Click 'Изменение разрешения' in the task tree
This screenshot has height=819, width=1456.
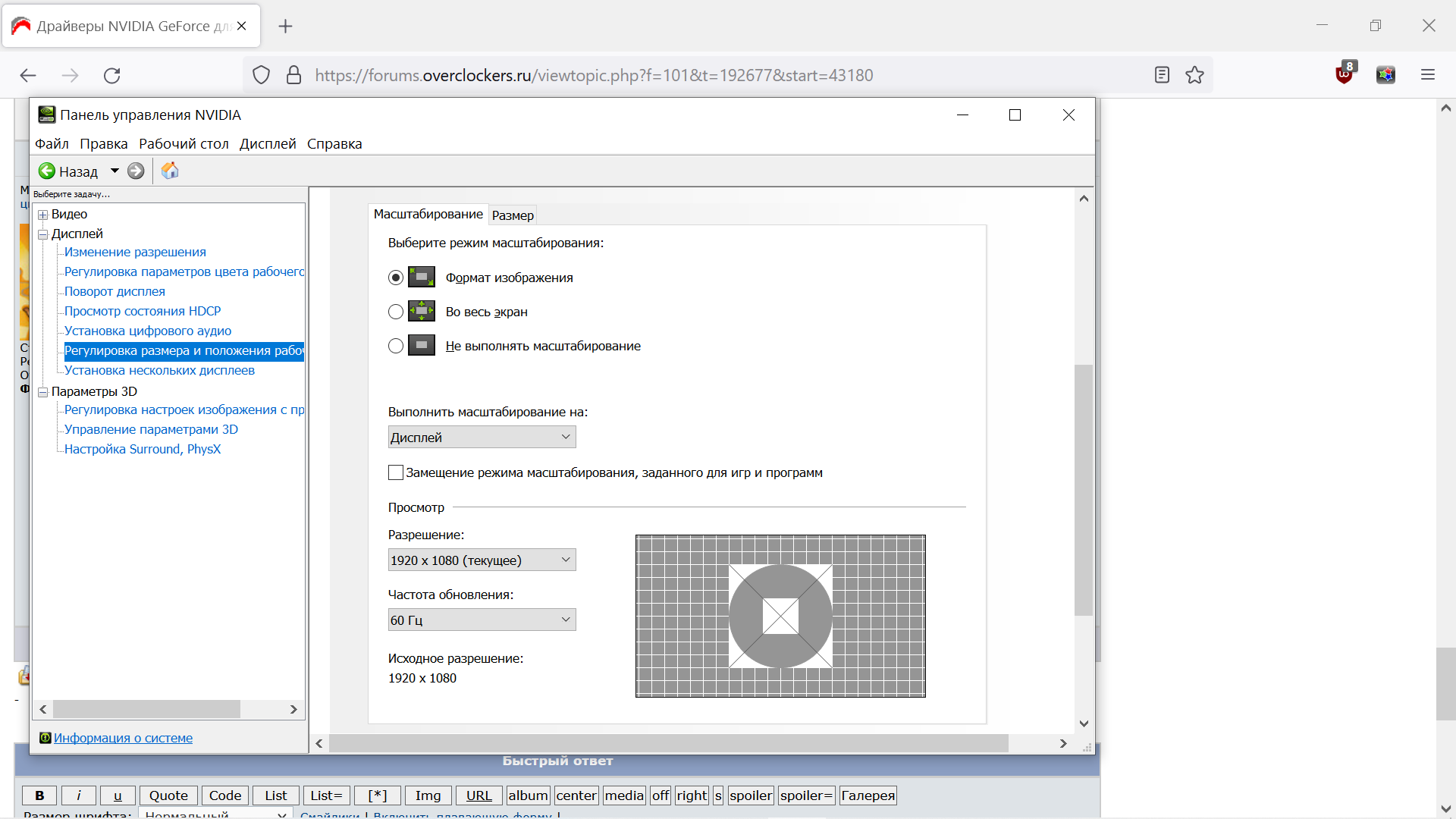click(135, 252)
